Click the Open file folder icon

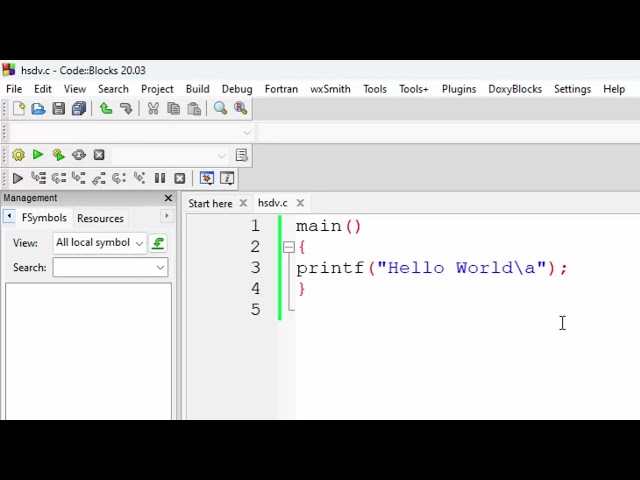point(38,109)
